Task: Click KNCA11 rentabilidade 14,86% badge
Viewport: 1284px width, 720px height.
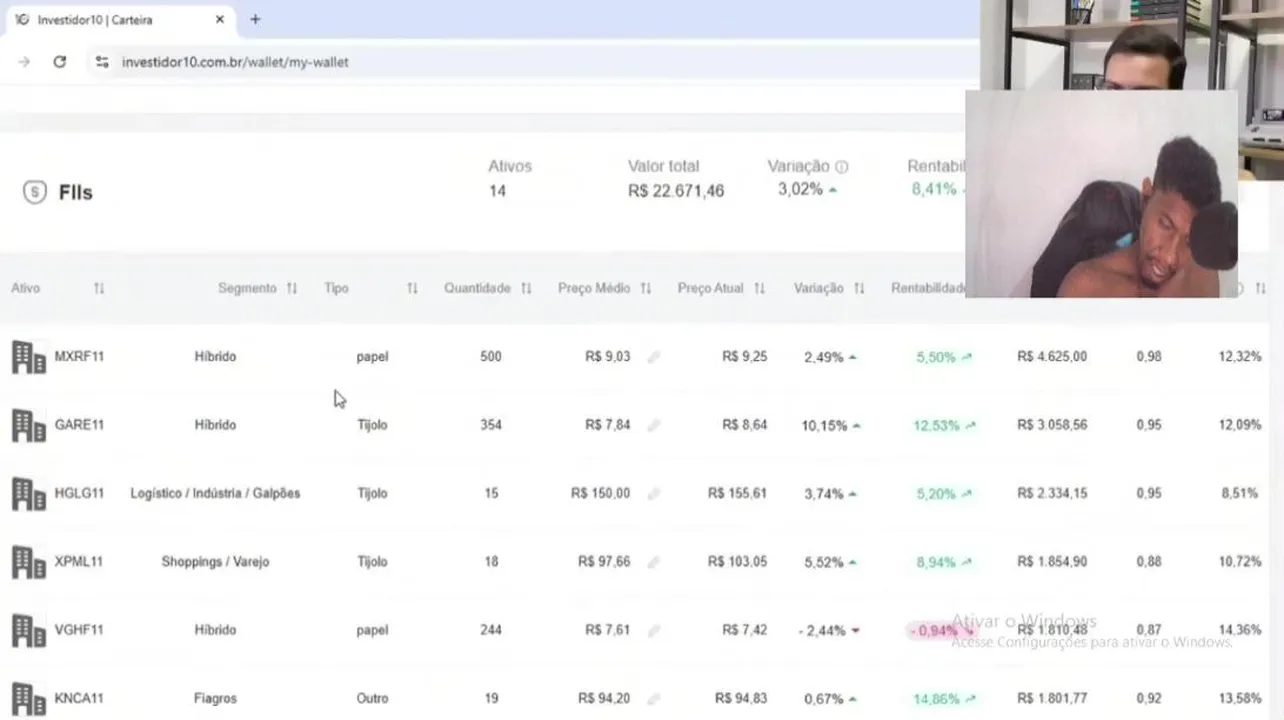Action: [944, 699]
